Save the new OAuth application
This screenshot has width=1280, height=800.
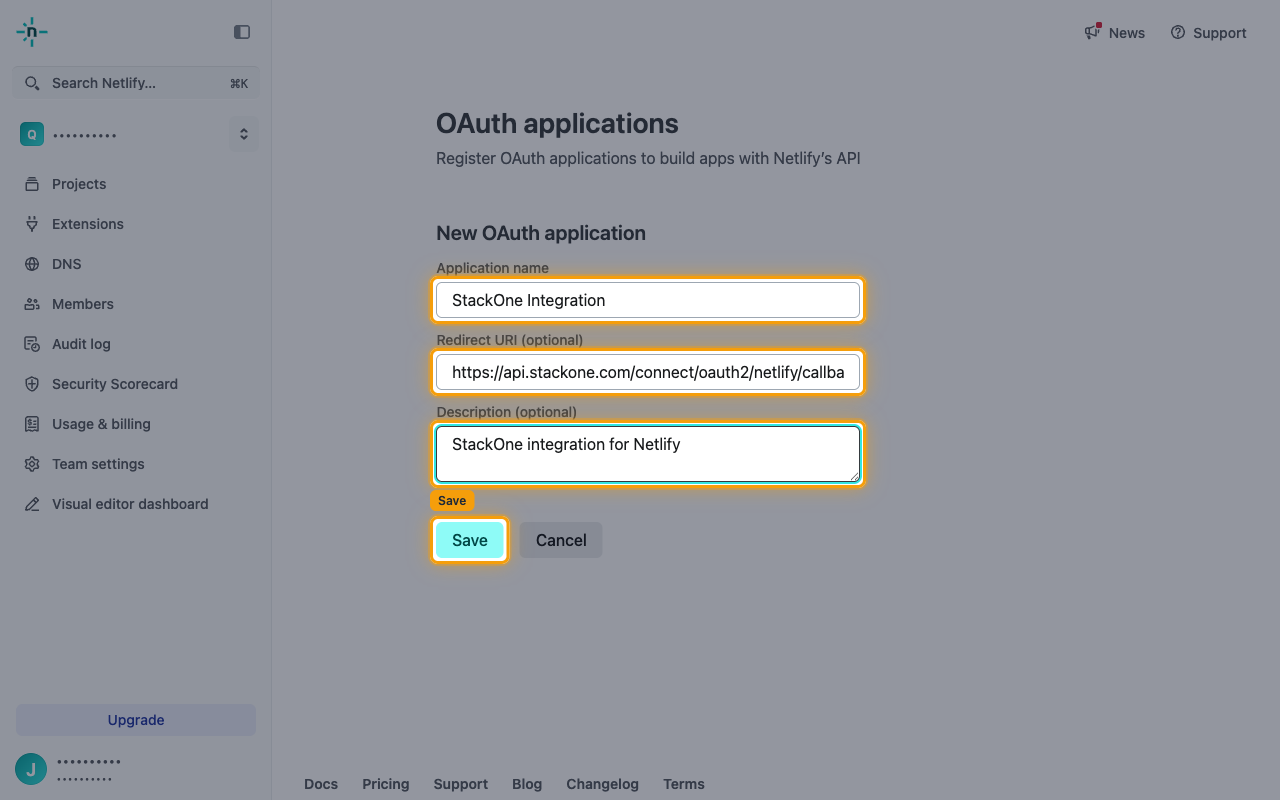(x=470, y=540)
